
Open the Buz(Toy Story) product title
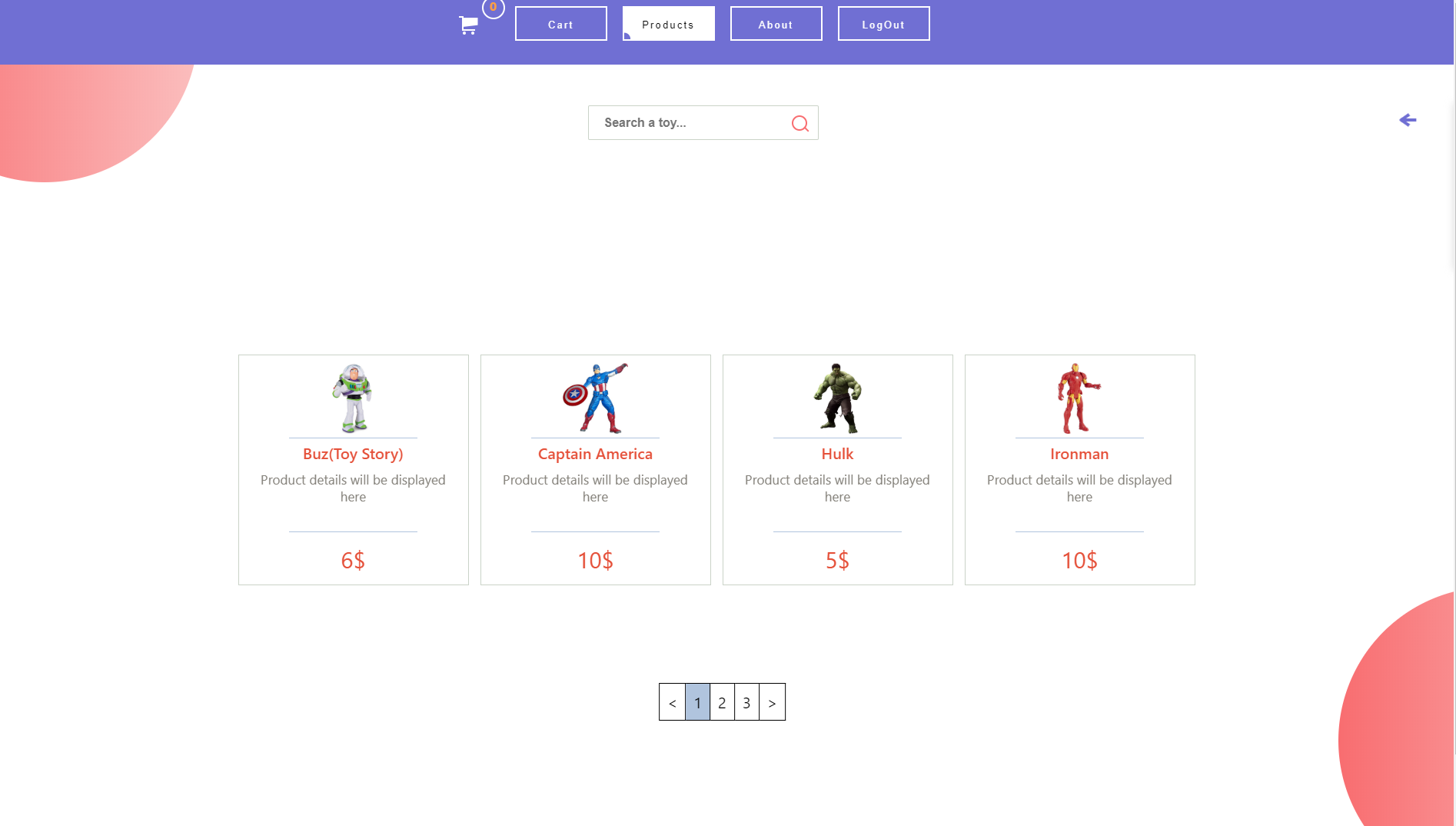353,455
